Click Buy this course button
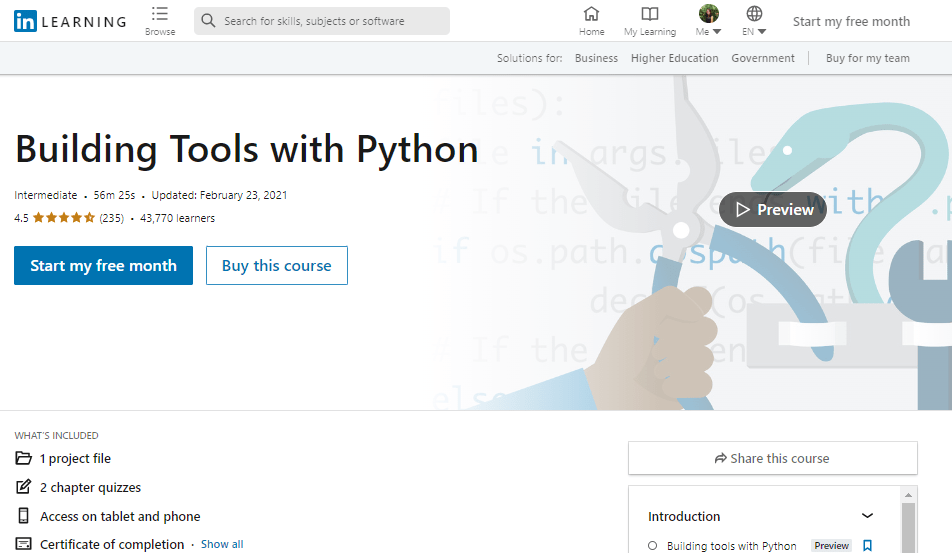Viewport: 952px width, 553px height. coord(277,265)
